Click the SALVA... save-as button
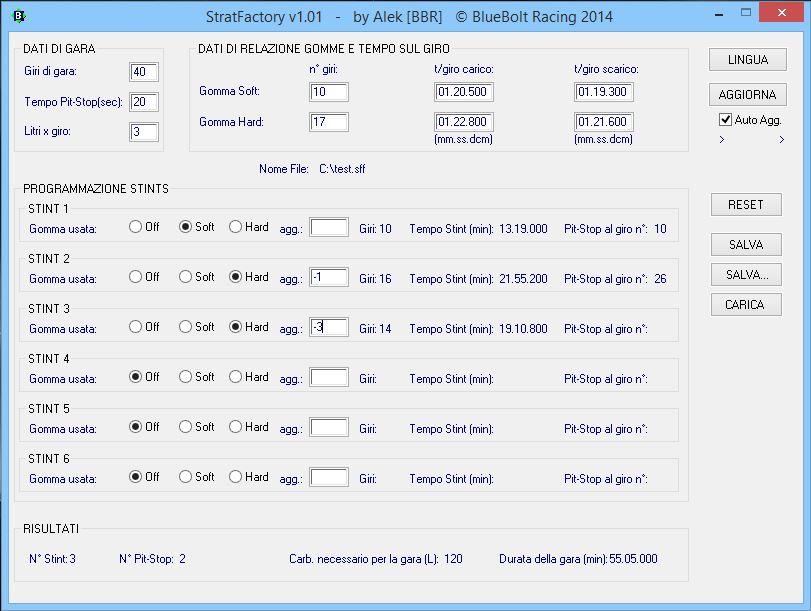The image size is (811, 611). pyautogui.click(x=746, y=275)
